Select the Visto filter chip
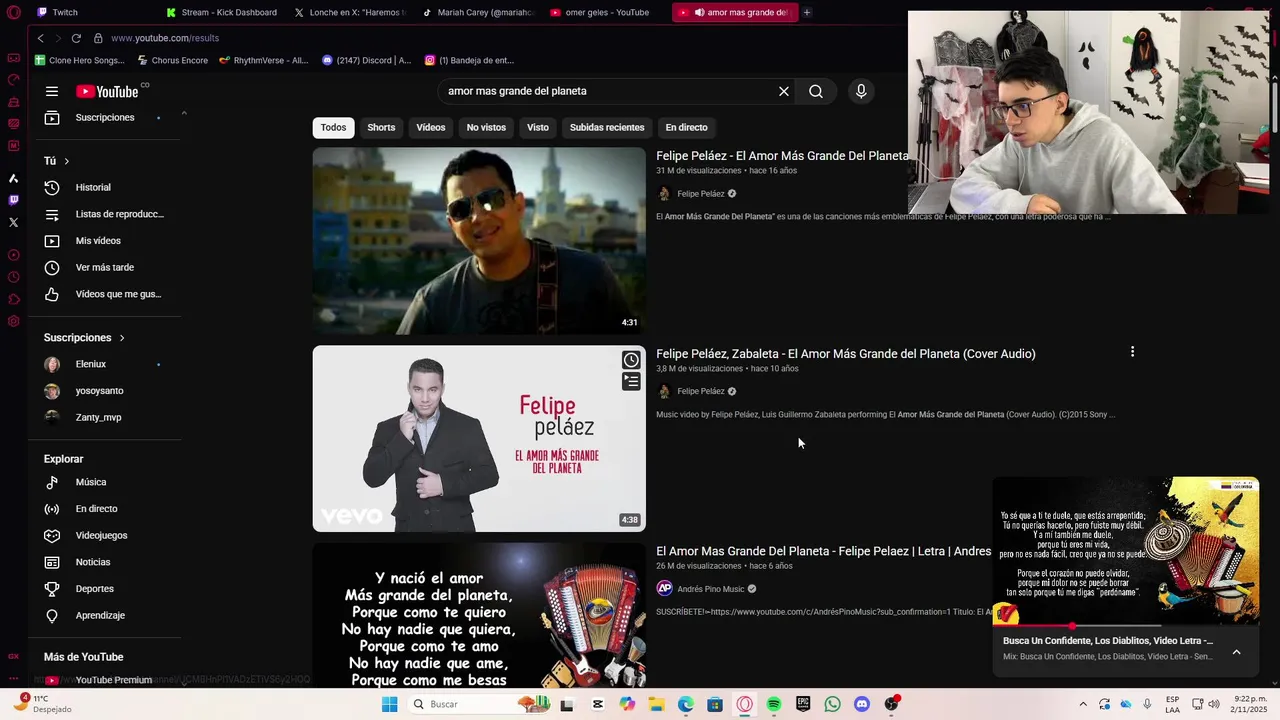1280x720 pixels. coord(538,127)
